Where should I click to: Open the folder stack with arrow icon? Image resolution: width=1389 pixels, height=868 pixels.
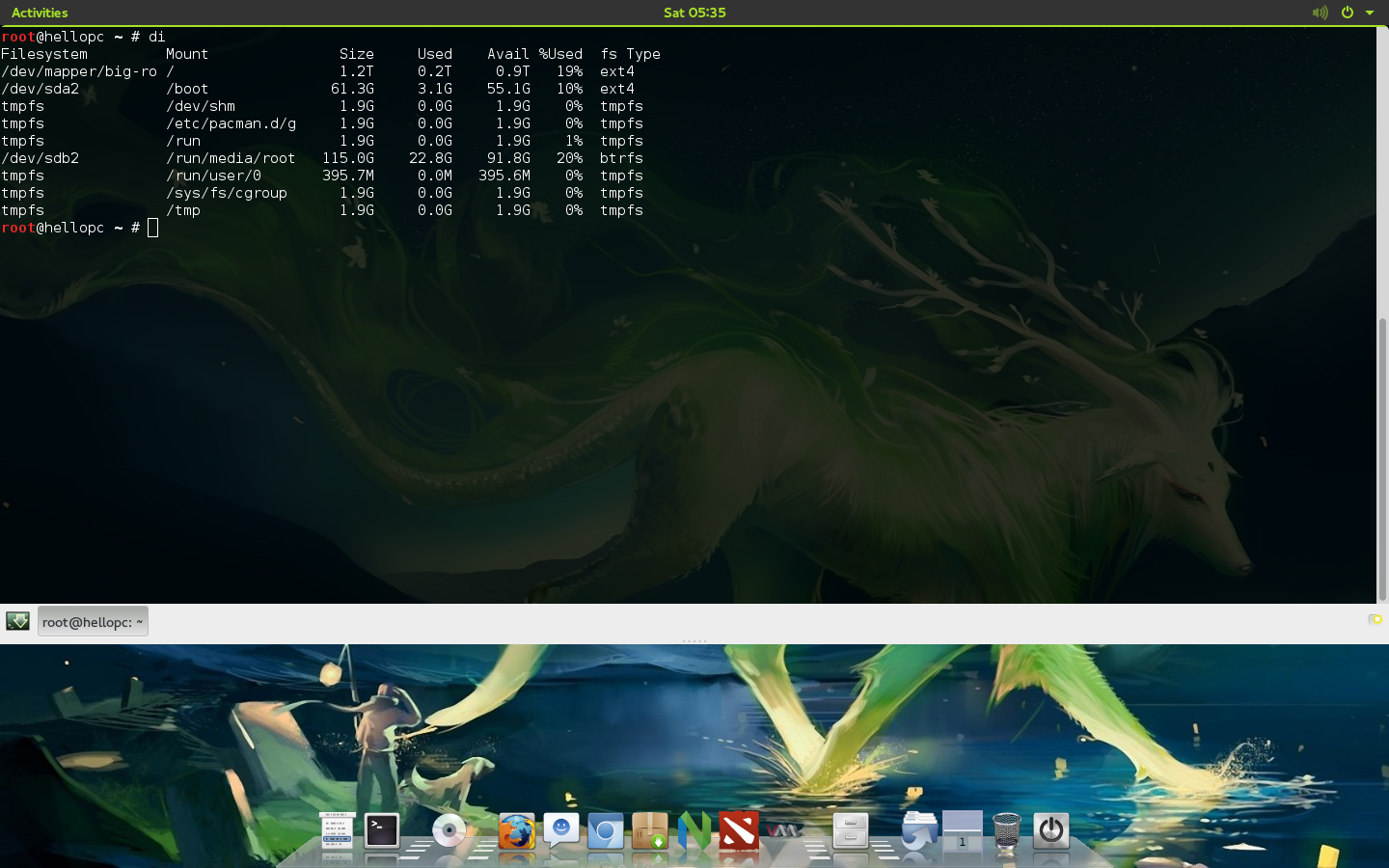tap(918, 830)
